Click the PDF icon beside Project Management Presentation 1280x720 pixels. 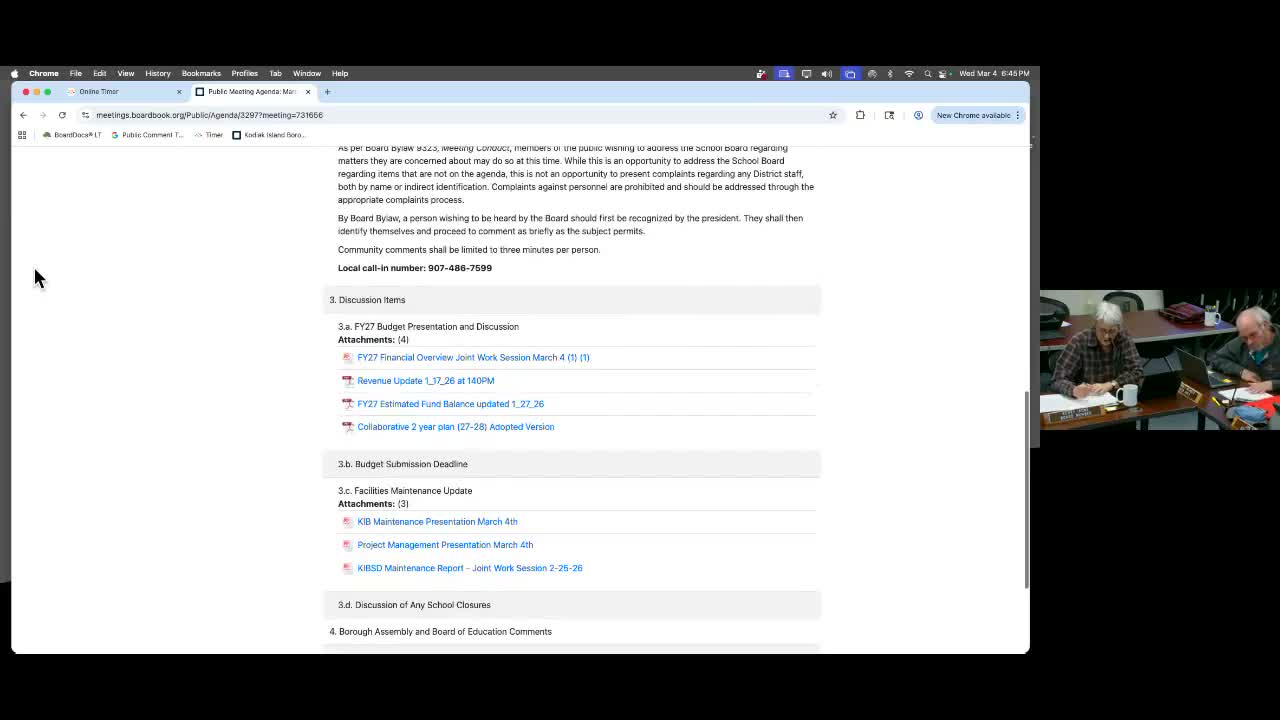click(x=348, y=545)
